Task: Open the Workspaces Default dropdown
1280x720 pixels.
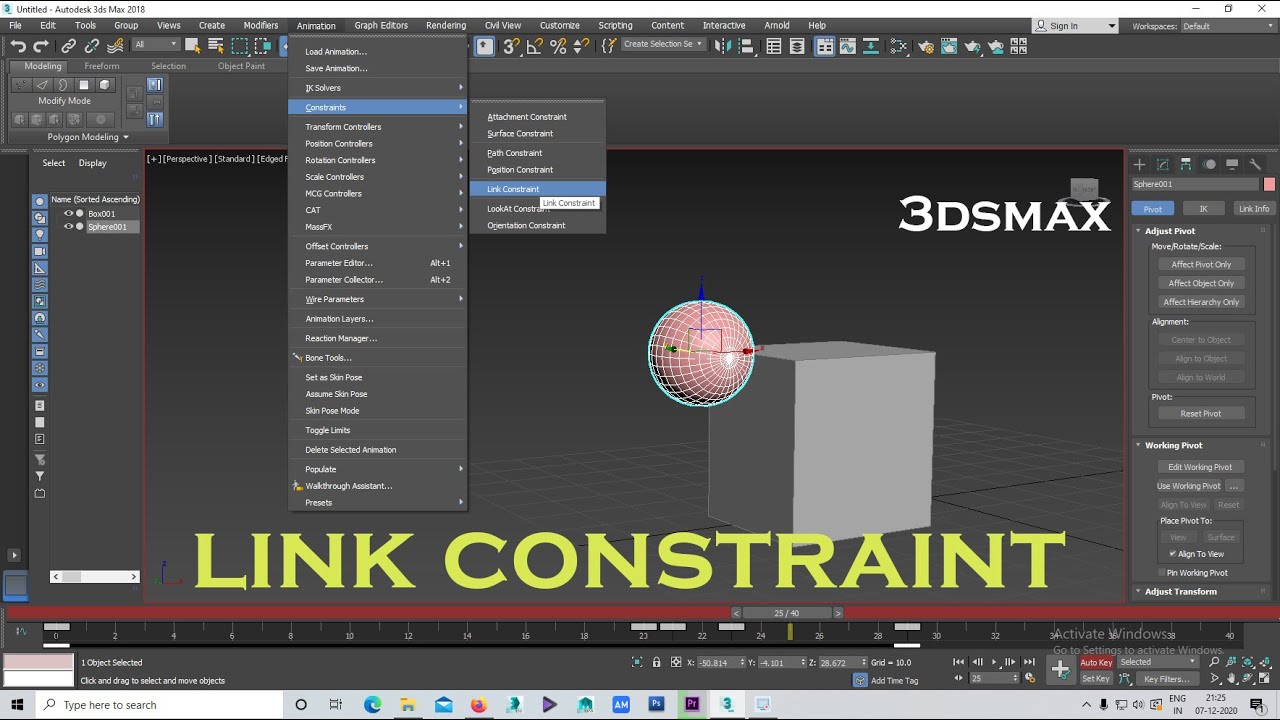Action: click(1227, 26)
